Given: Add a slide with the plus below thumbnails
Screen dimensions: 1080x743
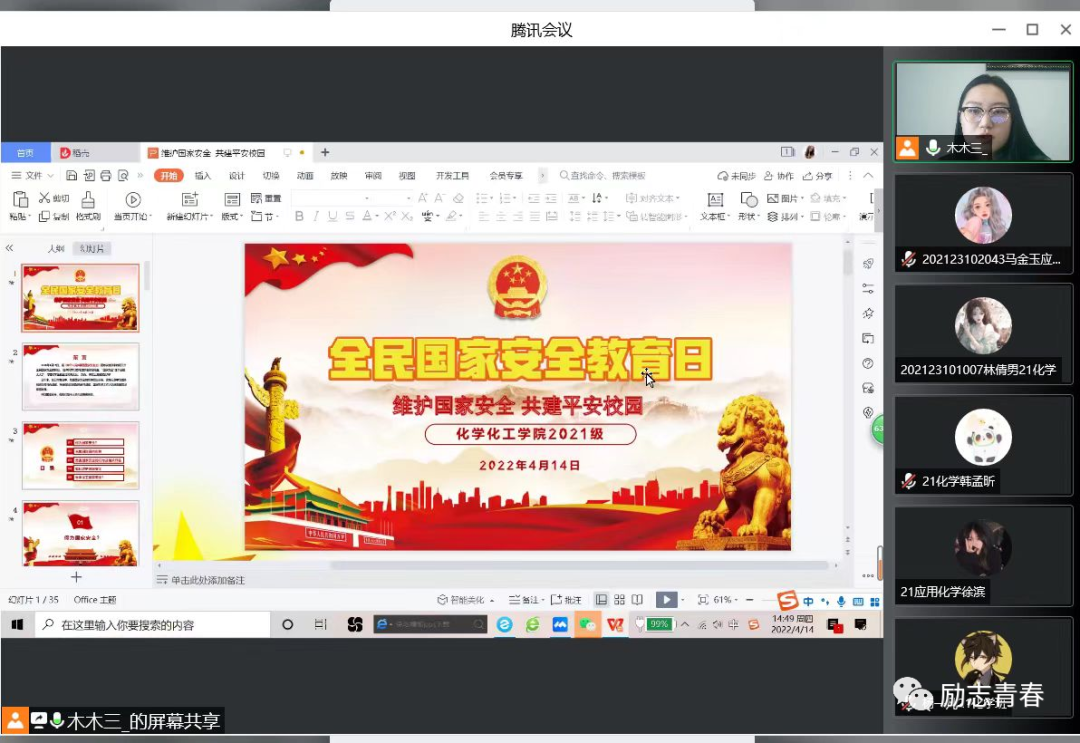Looking at the screenshot, I should (x=76, y=577).
